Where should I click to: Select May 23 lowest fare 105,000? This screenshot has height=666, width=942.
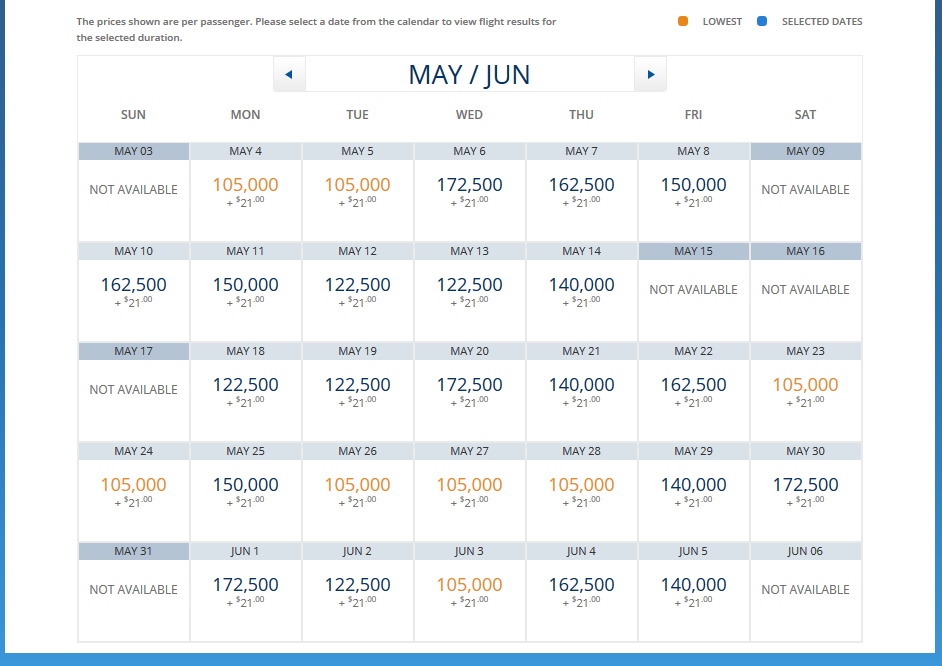click(x=805, y=391)
